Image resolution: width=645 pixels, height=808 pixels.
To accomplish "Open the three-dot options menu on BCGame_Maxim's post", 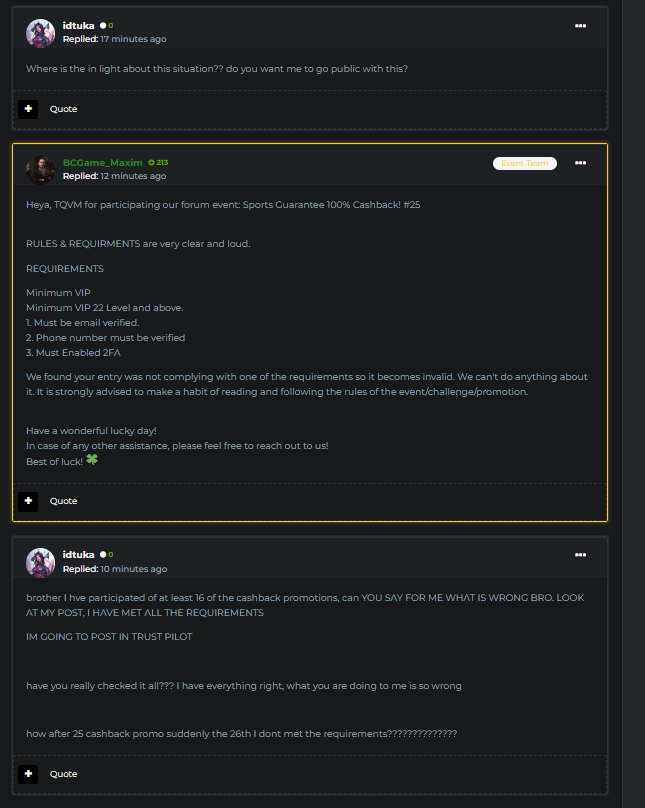I will tap(581, 163).
